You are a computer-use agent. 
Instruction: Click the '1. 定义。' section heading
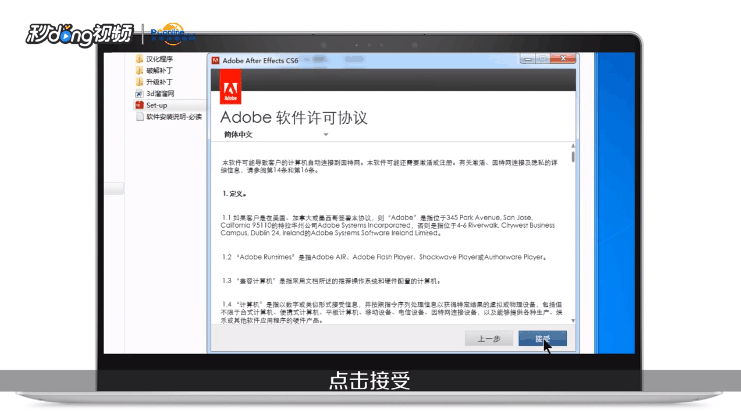tap(234, 194)
